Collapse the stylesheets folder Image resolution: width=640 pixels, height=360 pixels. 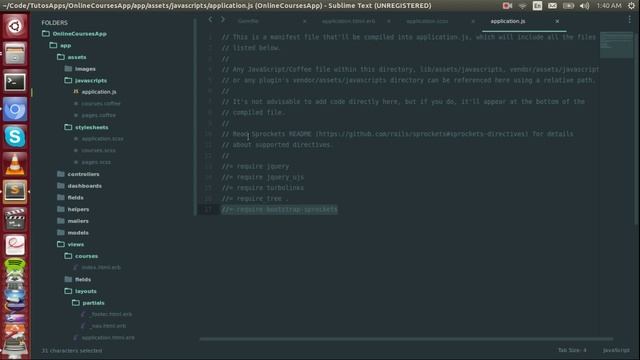(x=86, y=127)
